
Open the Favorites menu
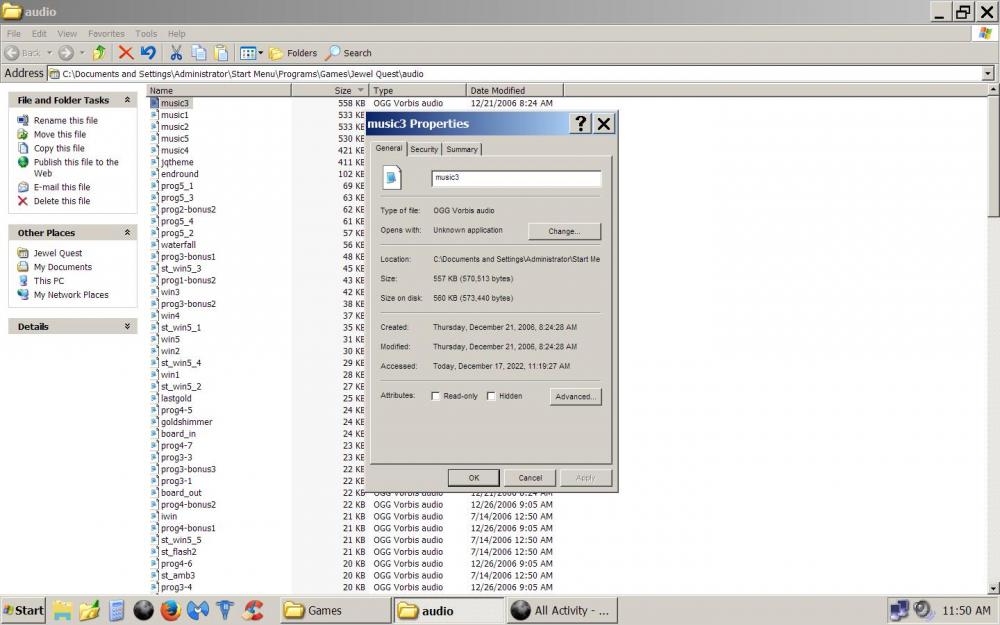point(106,33)
